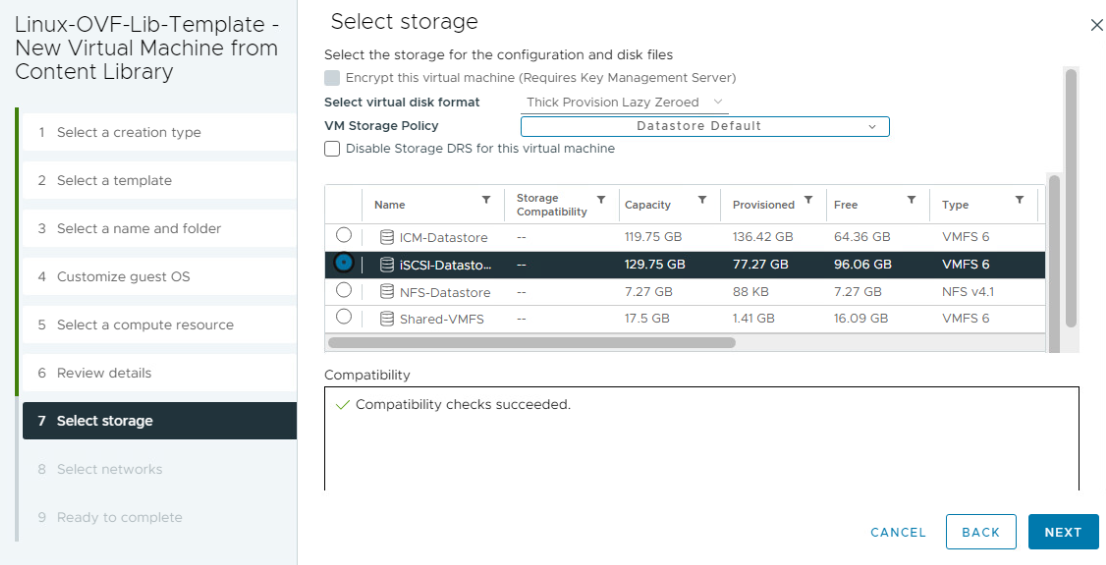Click the NFS-Datastore datastore icon
Screen dimensions: 1106x565
[x=387, y=291]
